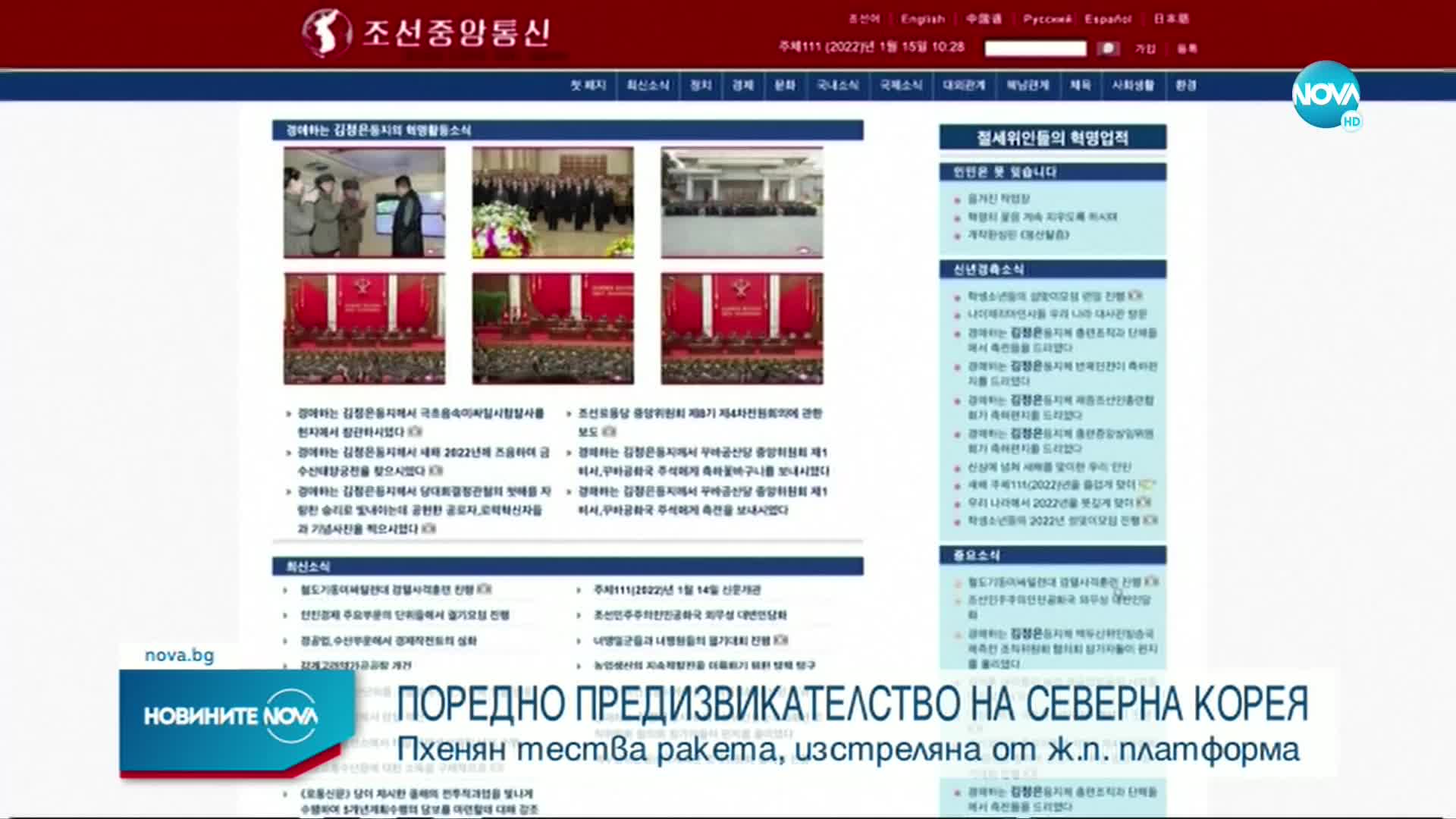Screen dimensions: 1456x819
Task: Switch site language to 日本語
Action: point(1172,19)
